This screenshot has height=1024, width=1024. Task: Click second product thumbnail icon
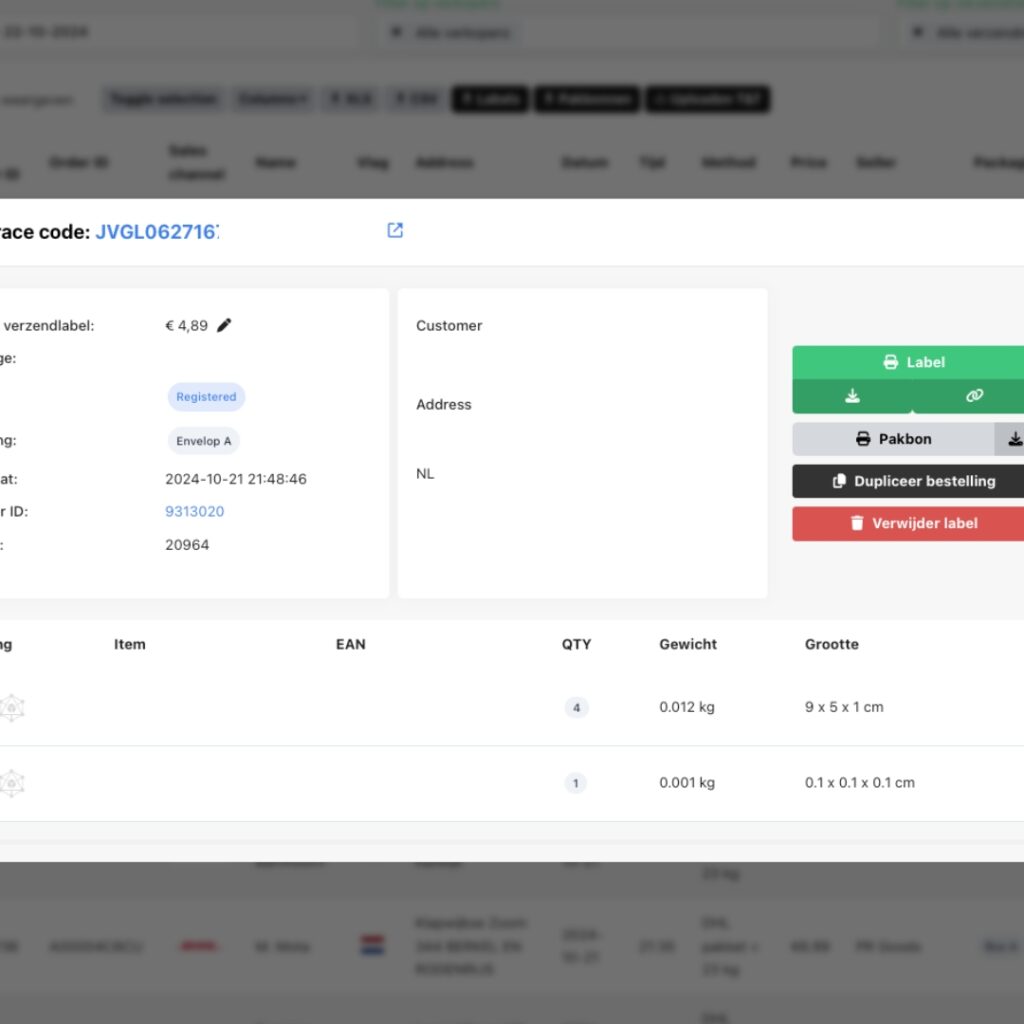point(11,783)
